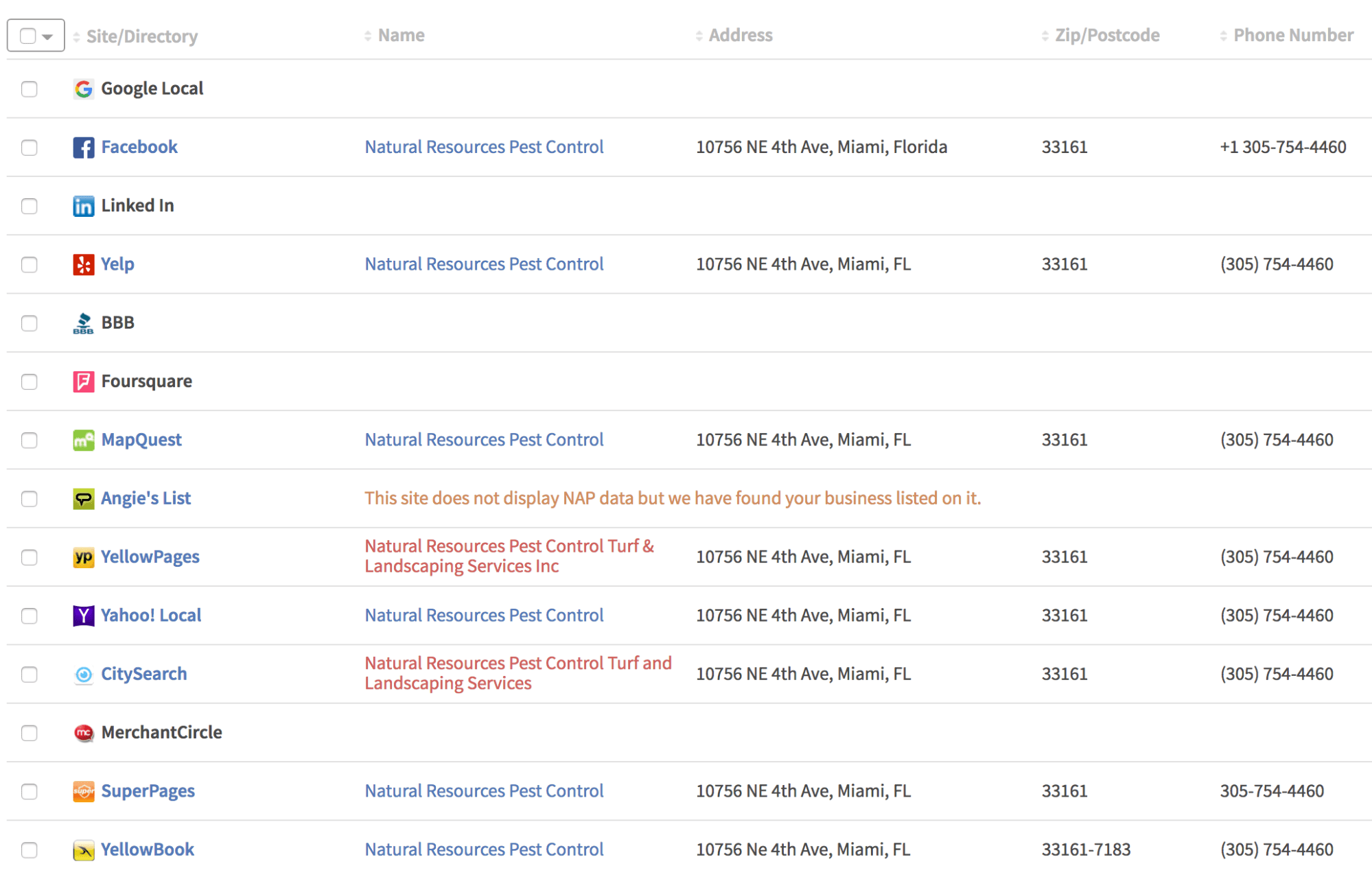The height and width of the screenshot is (877, 1372).
Task: Check the Angie's List row checkbox
Action: tap(29, 499)
